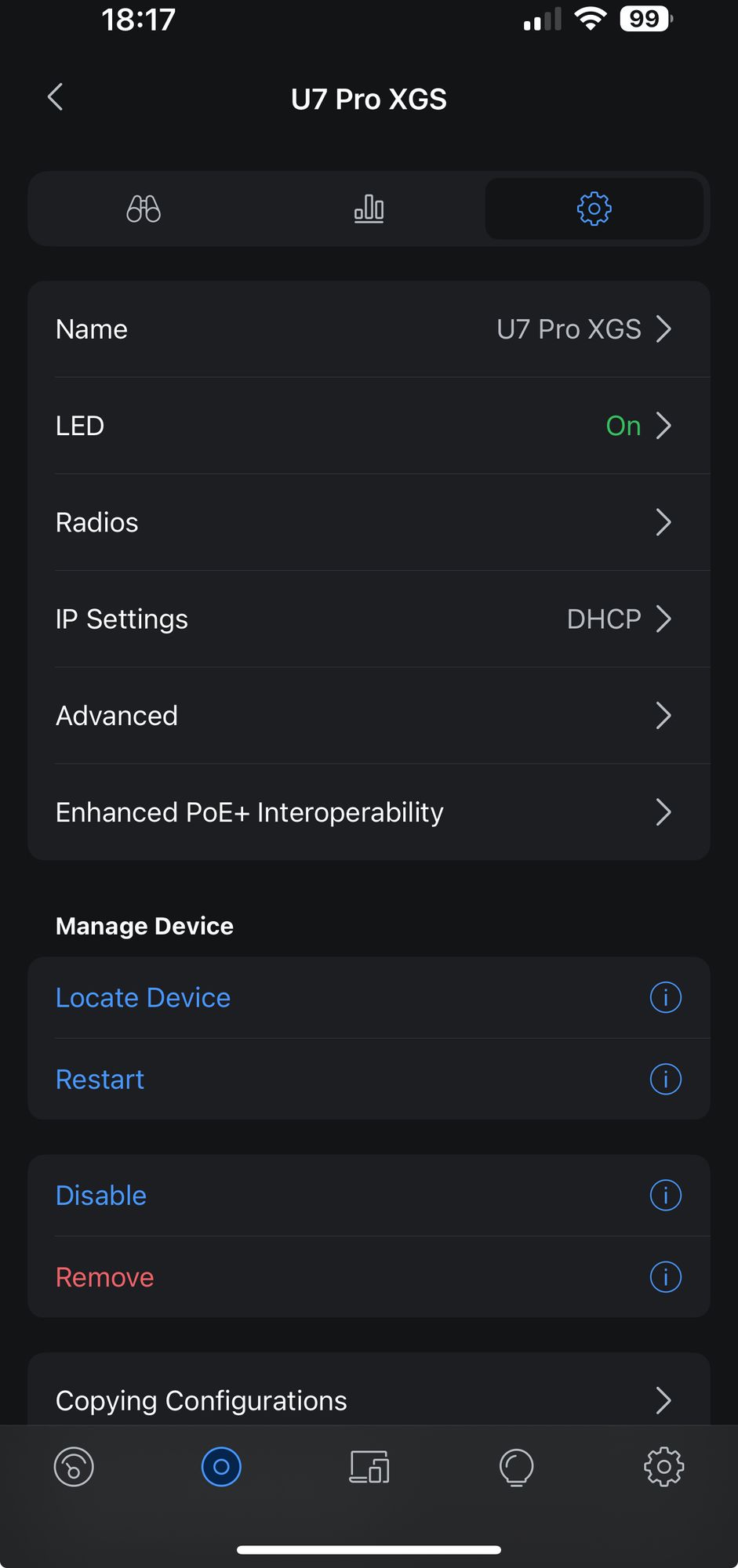Tap the info icon beside Restart
Viewport: 738px width, 1568px height.
tap(665, 1080)
